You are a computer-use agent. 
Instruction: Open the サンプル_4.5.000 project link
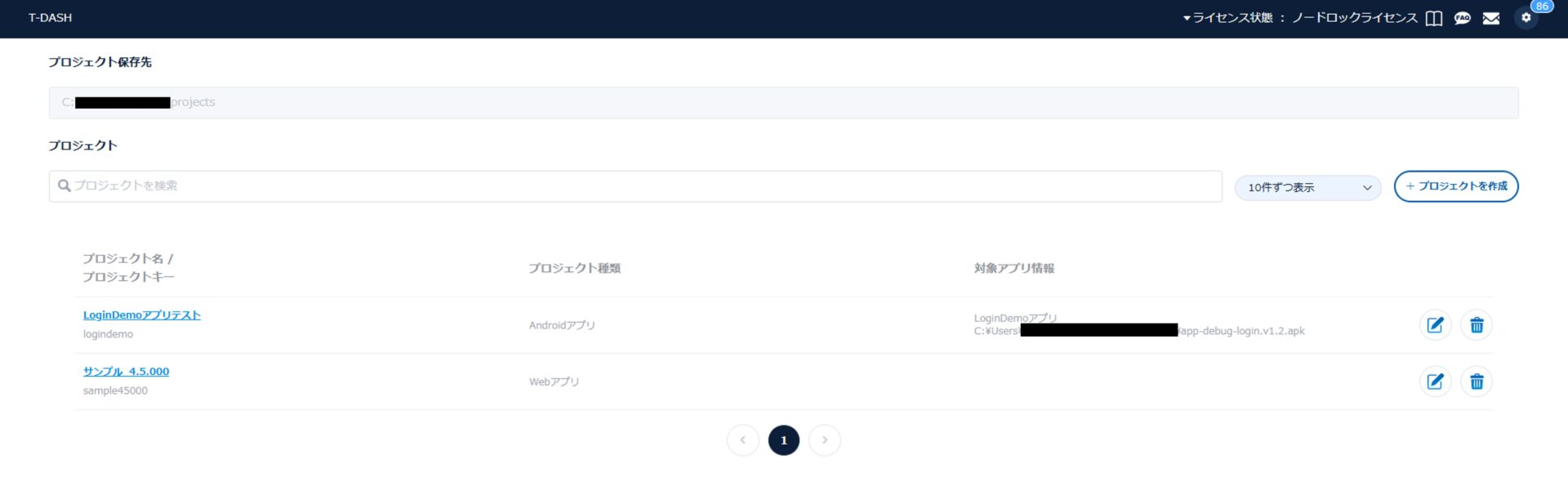point(126,372)
